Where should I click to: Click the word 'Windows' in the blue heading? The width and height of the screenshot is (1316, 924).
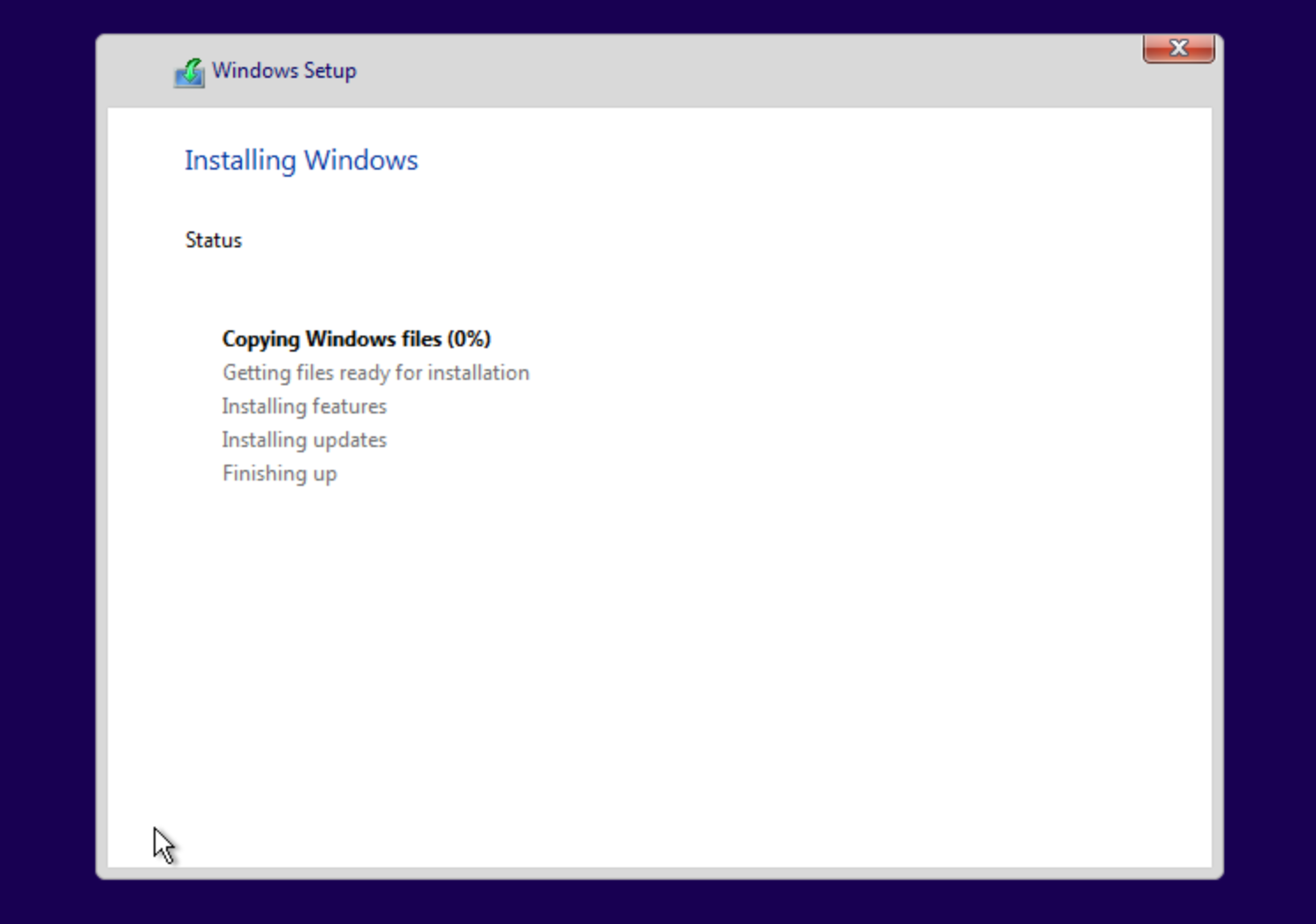pyautogui.click(x=360, y=161)
